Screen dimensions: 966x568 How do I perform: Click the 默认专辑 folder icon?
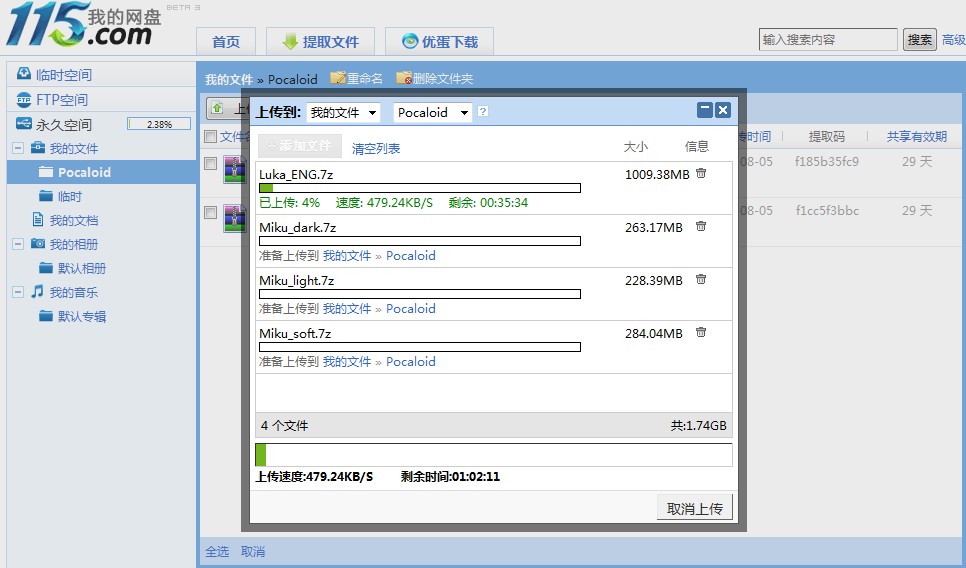[46, 315]
